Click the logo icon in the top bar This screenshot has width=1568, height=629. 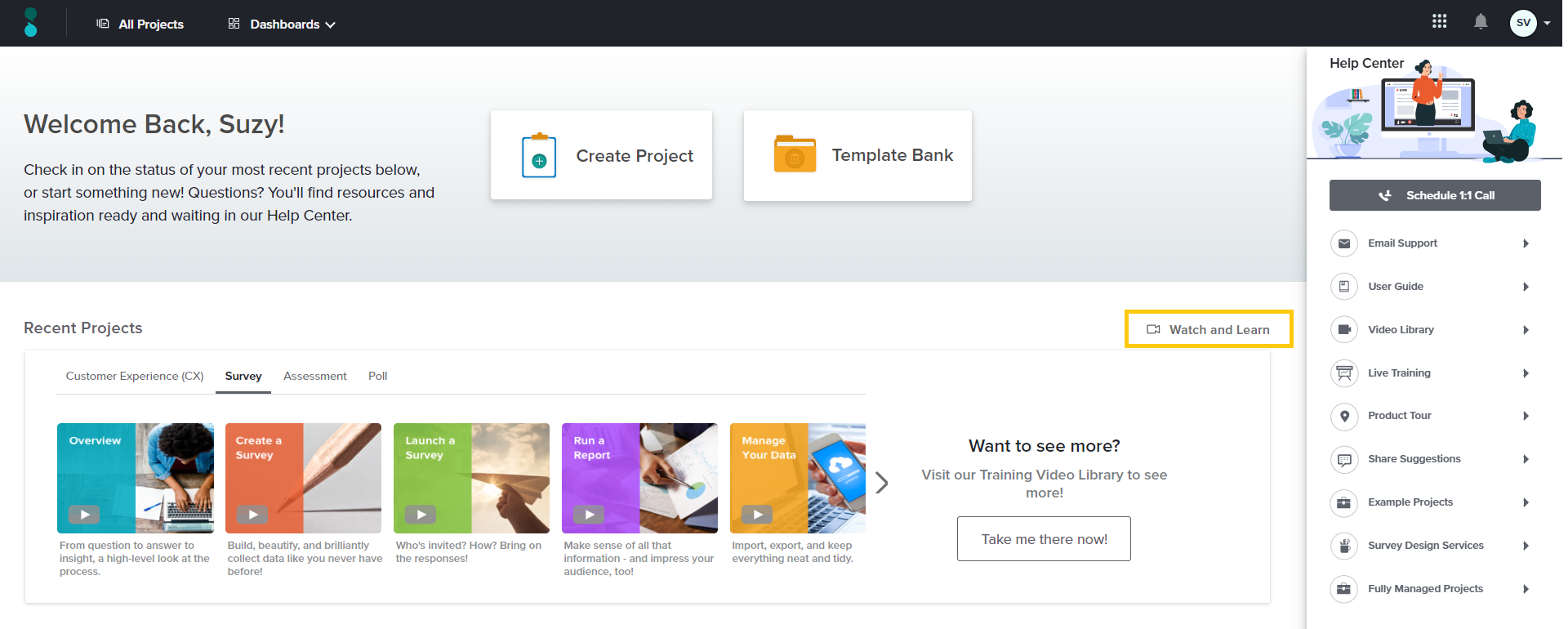(31, 23)
